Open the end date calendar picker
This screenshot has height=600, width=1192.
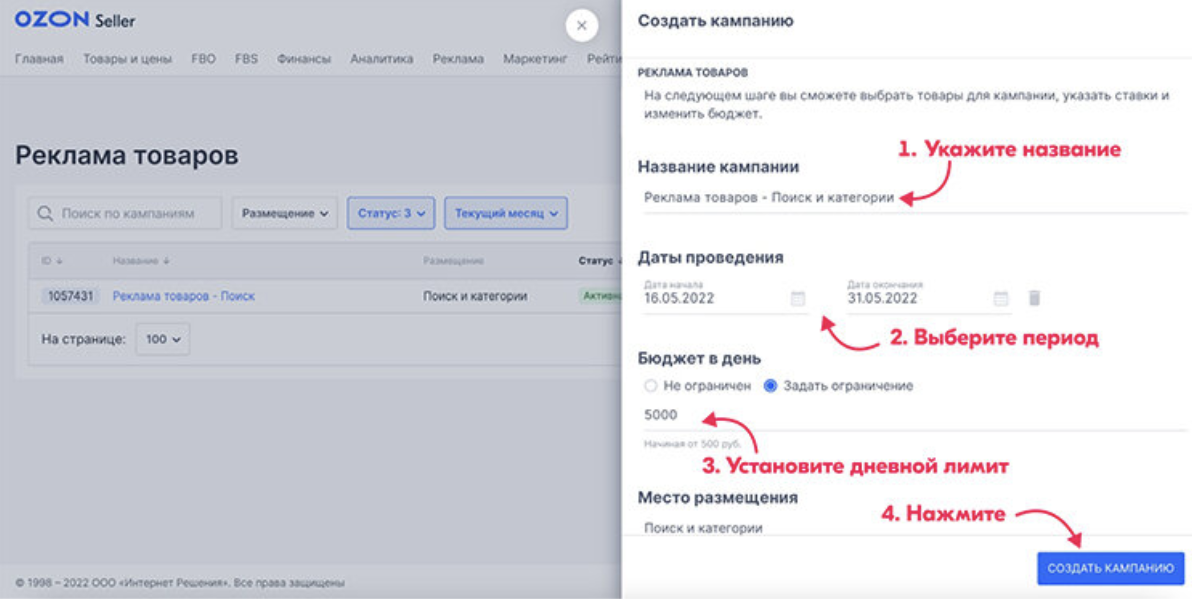(1000, 298)
